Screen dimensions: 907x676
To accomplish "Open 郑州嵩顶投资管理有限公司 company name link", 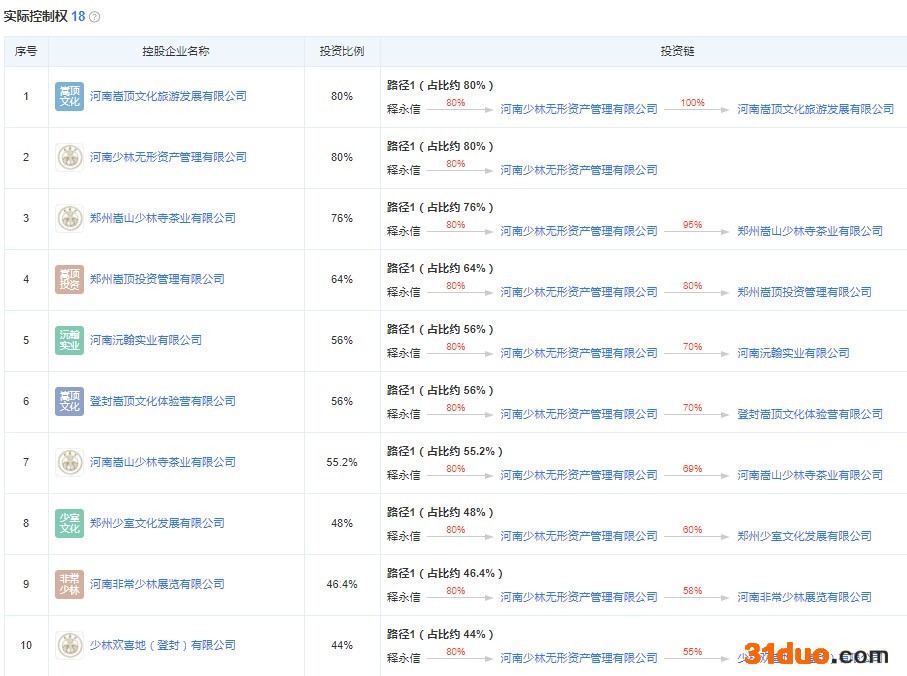I will click(157, 280).
